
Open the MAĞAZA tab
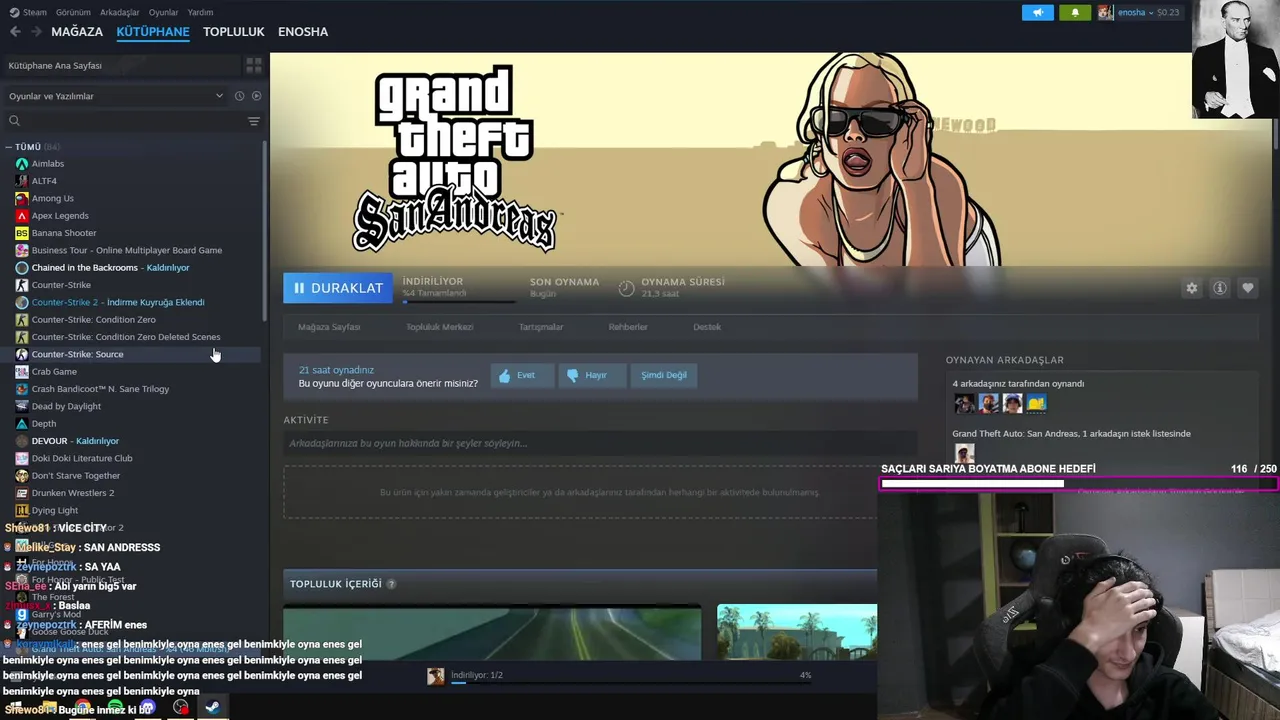coord(77,31)
